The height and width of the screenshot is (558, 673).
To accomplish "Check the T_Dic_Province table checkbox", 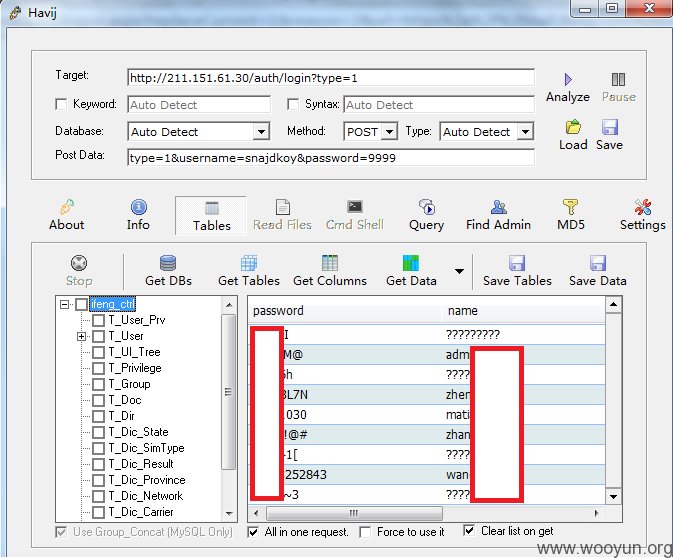I will coord(99,480).
